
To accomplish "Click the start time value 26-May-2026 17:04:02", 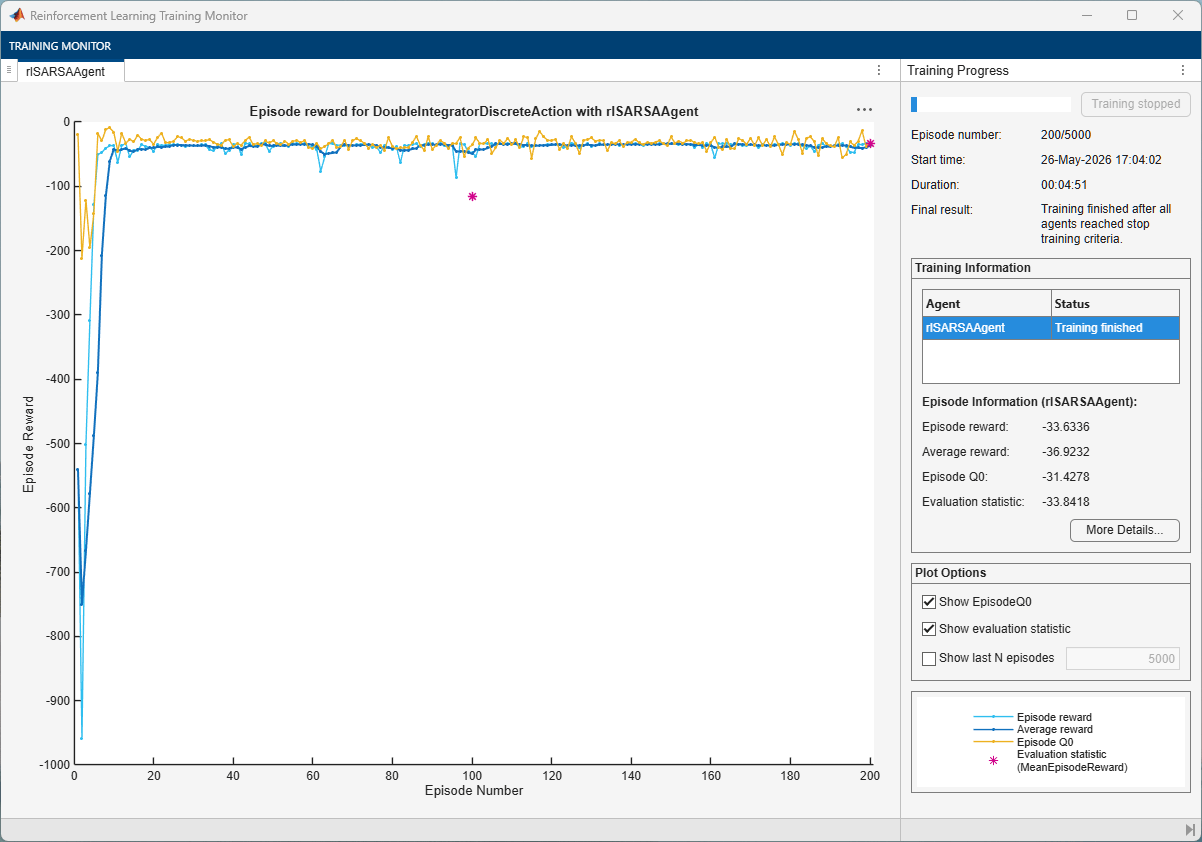I will click(1101, 159).
